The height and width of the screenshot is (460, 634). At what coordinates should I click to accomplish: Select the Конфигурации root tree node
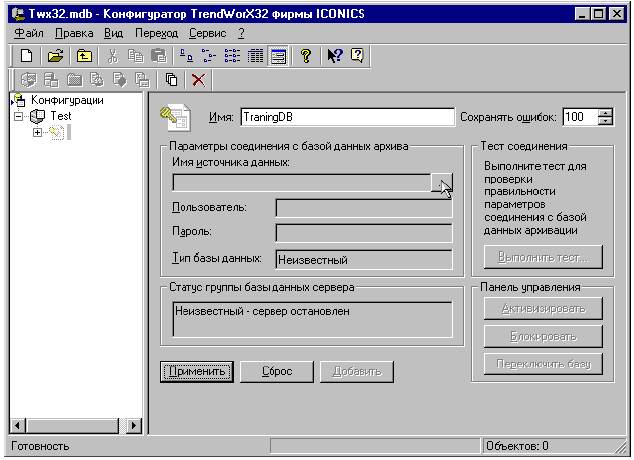tap(67, 100)
